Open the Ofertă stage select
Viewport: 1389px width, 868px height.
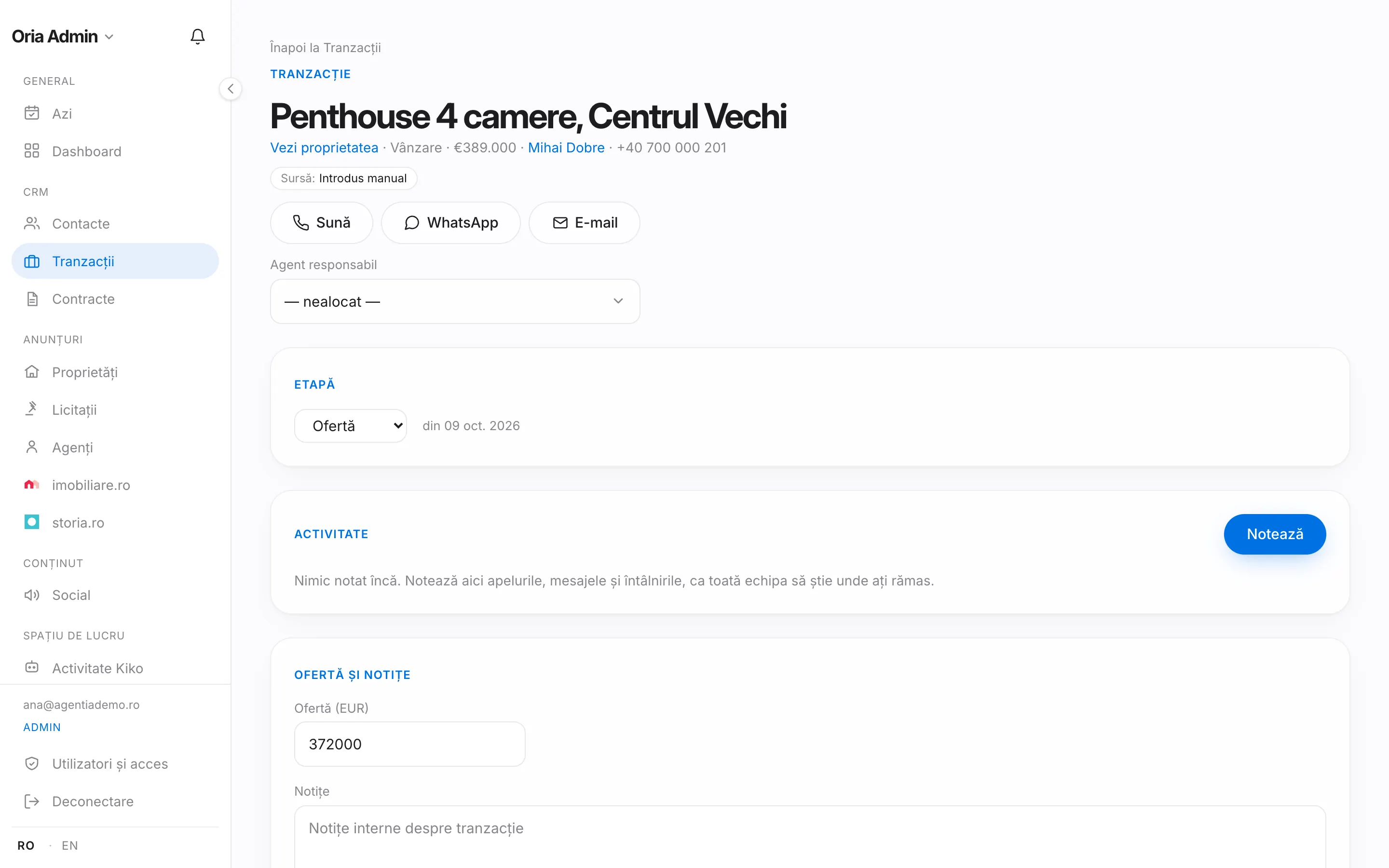[350, 425]
